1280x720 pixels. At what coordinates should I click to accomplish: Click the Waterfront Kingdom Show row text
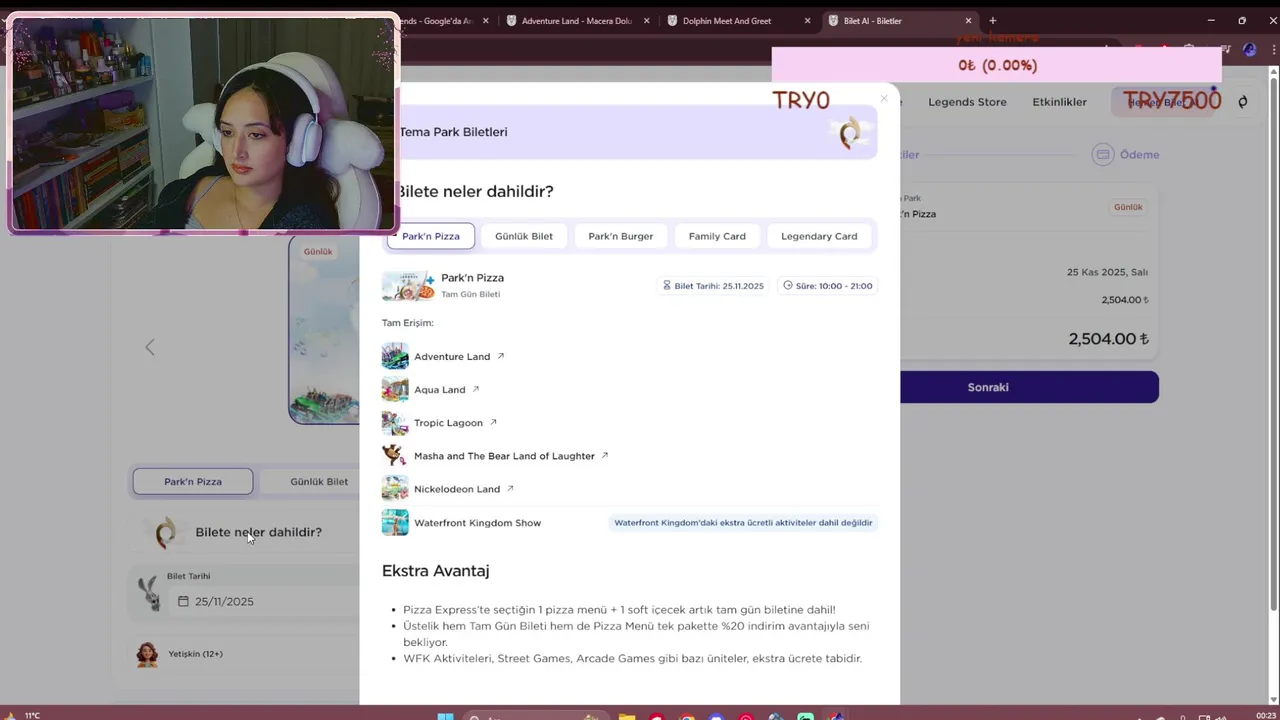coord(477,522)
